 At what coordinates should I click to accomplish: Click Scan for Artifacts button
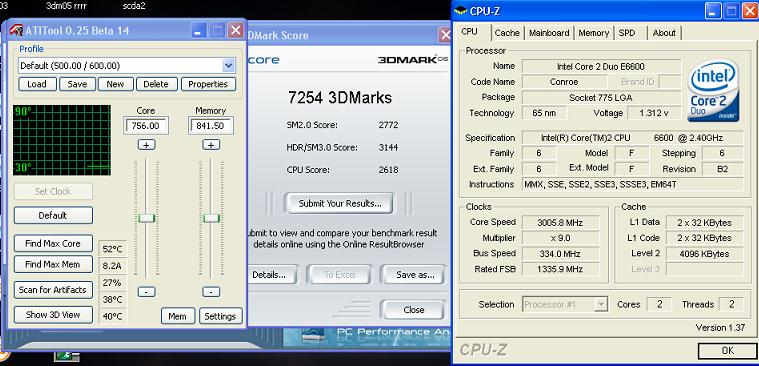click(x=53, y=290)
